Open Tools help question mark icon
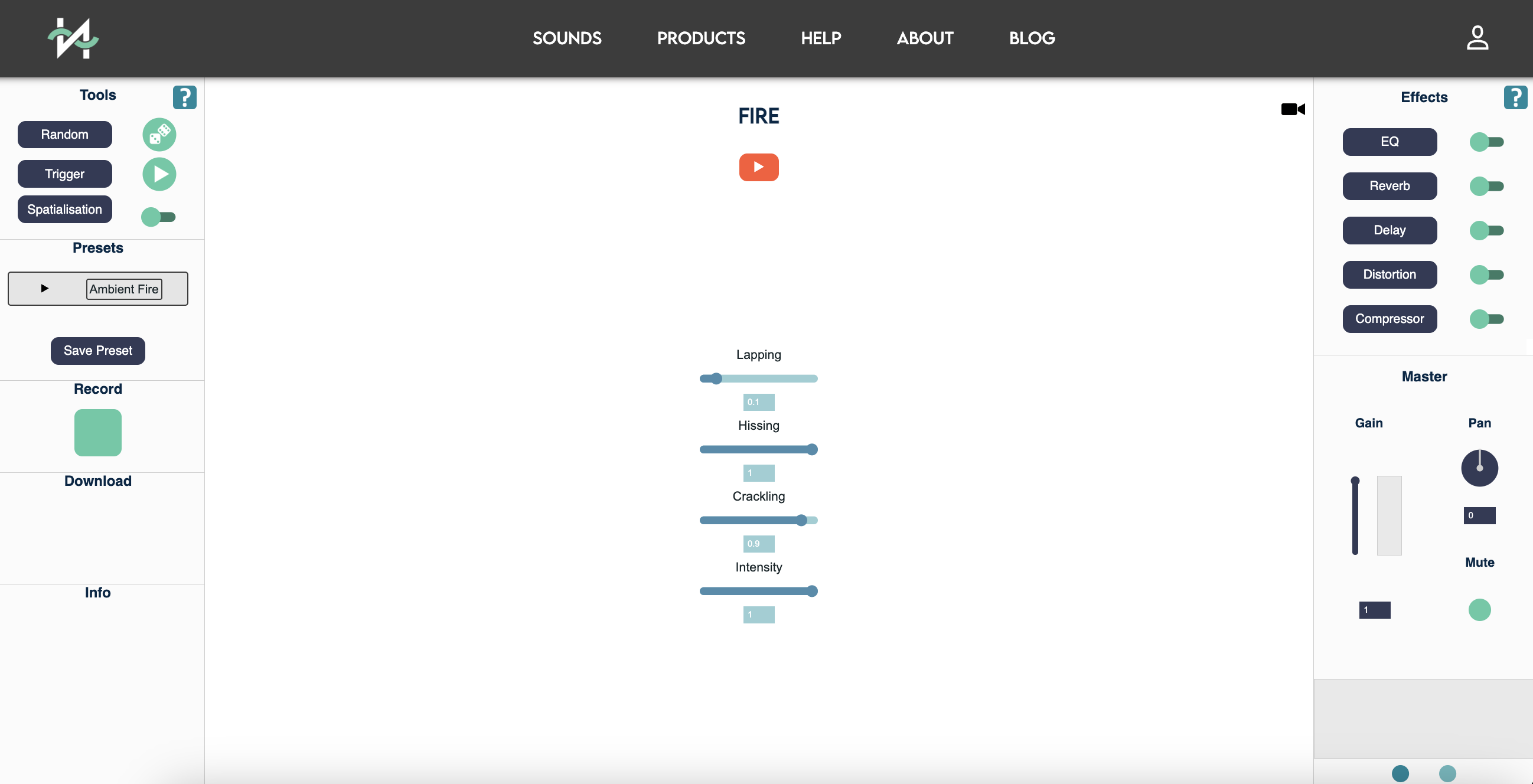This screenshot has width=1533, height=784. click(x=184, y=97)
